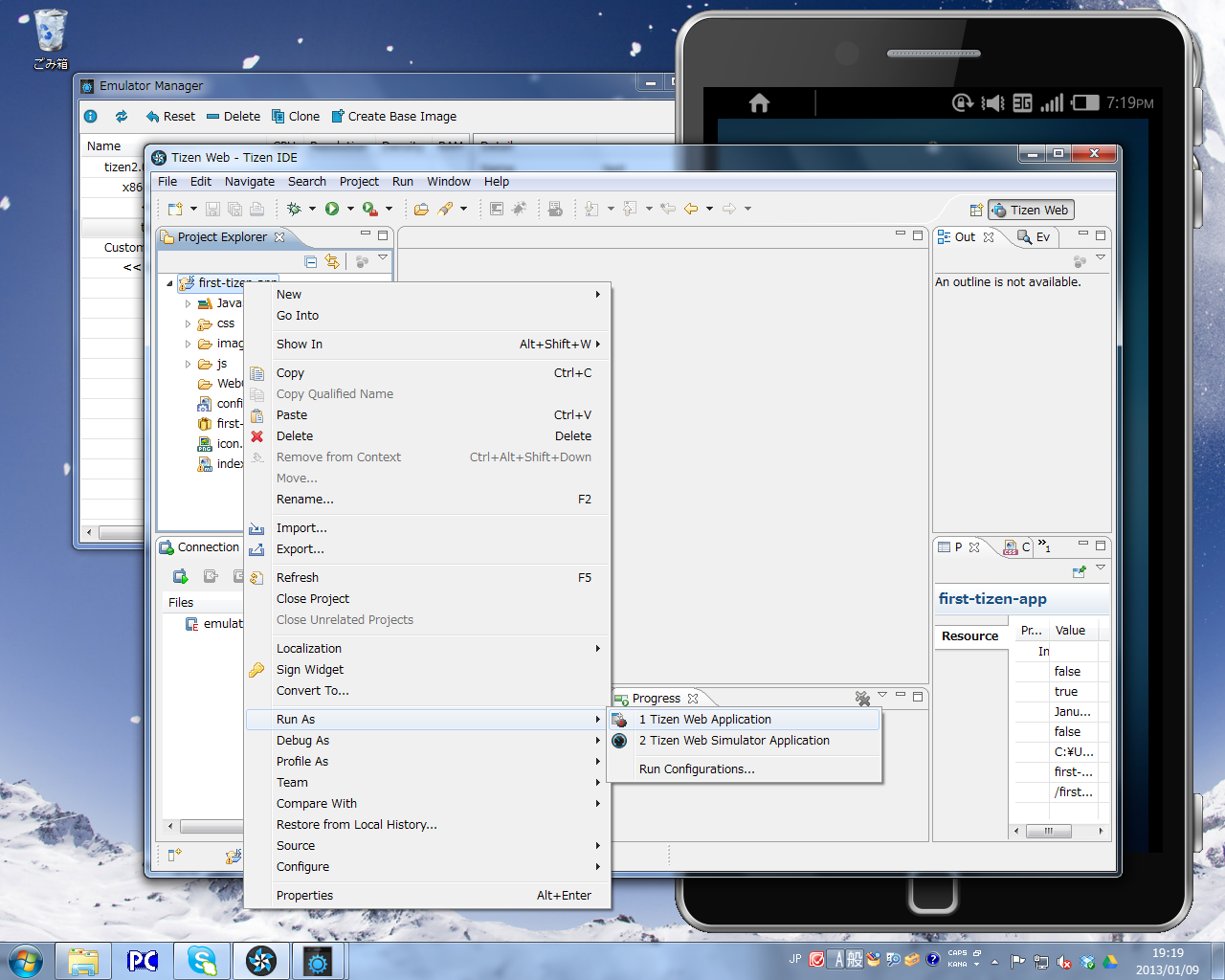Screen dimensions: 1225x980
Task: Maximize the Outline view panel
Action: [x=1101, y=234]
